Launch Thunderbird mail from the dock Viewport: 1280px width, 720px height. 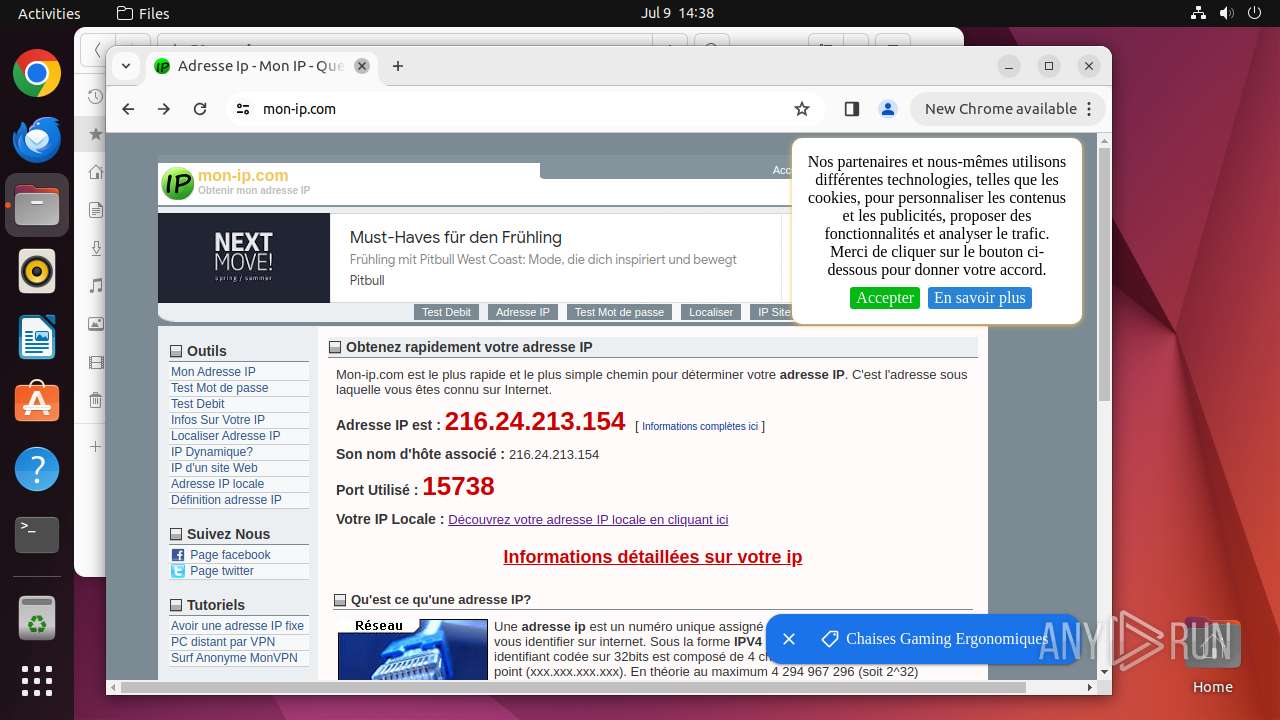tap(37, 140)
